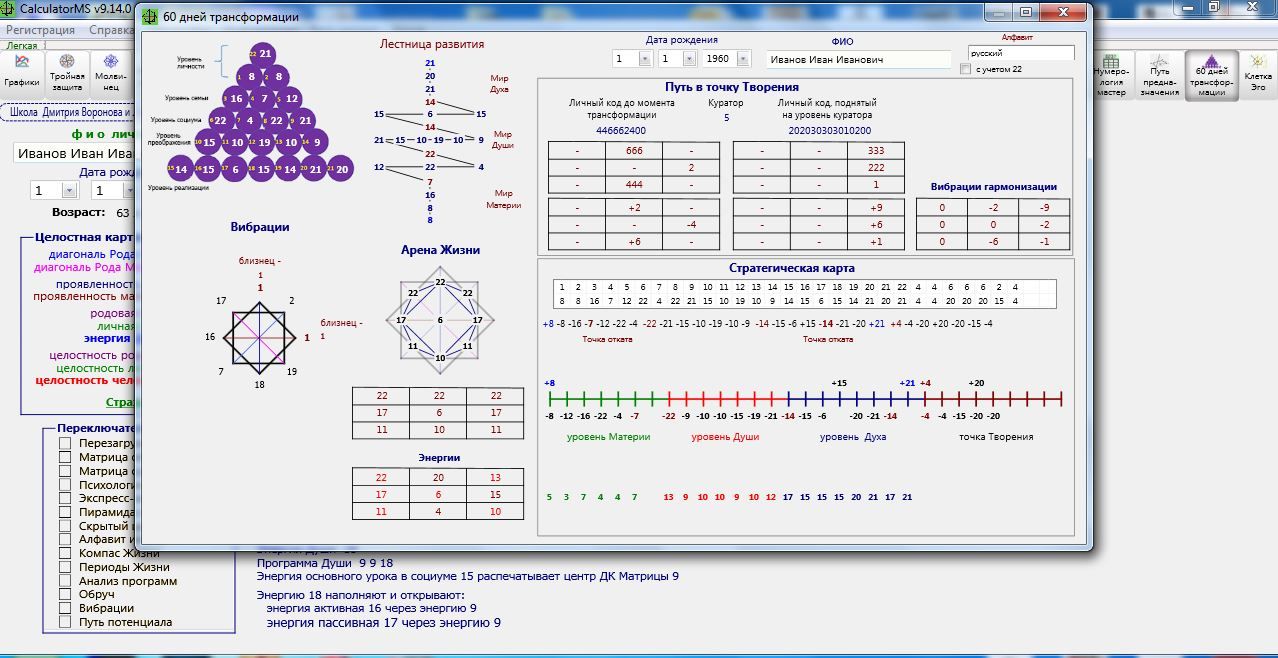Screen dimensions: 1278x658
Task: Click raised personal code 20203030301​0200
Action: (829, 130)
